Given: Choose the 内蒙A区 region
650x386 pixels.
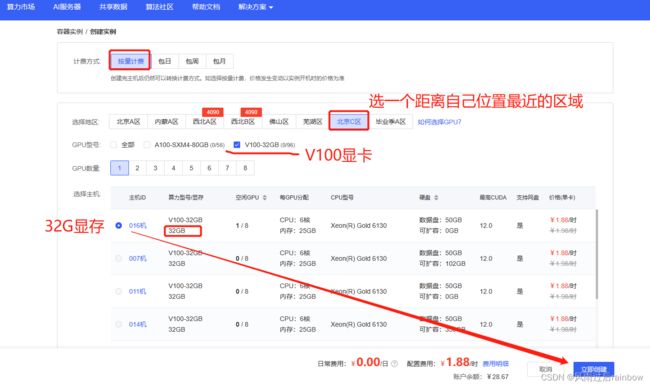Looking at the screenshot, I should (x=166, y=121).
